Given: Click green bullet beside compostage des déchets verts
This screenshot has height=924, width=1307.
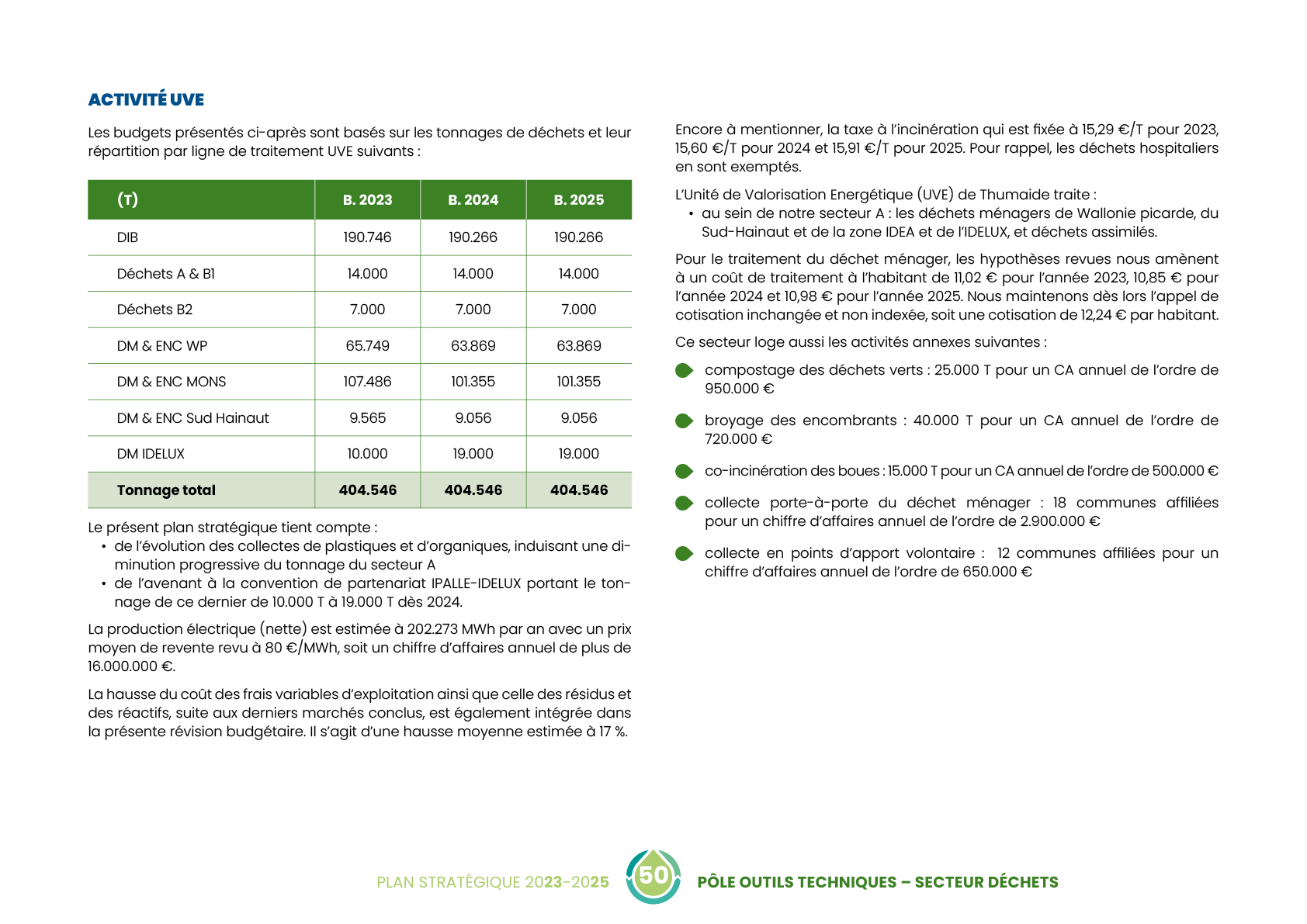Looking at the screenshot, I should [x=684, y=371].
